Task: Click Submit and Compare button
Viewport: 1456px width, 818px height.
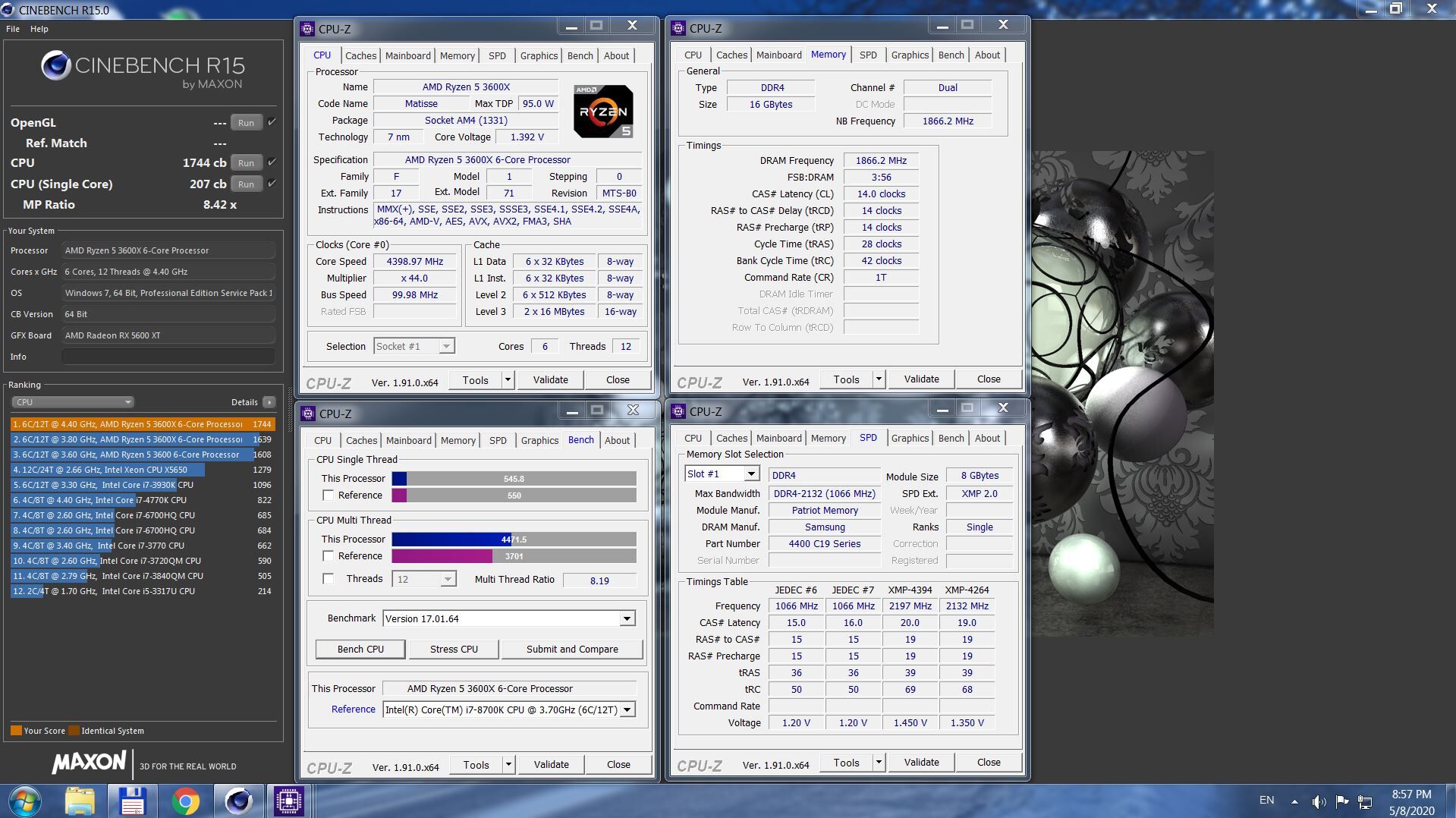Action: pos(572,649)
